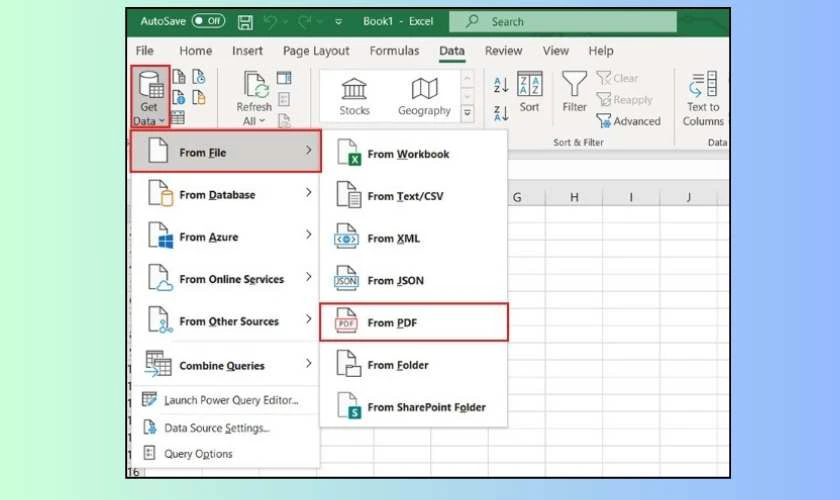The width and height of the screenshot is (840, 500).
Task: Expand From Other Sources submenu chevron
Action: pyautogui.click(x=309, y=319)
